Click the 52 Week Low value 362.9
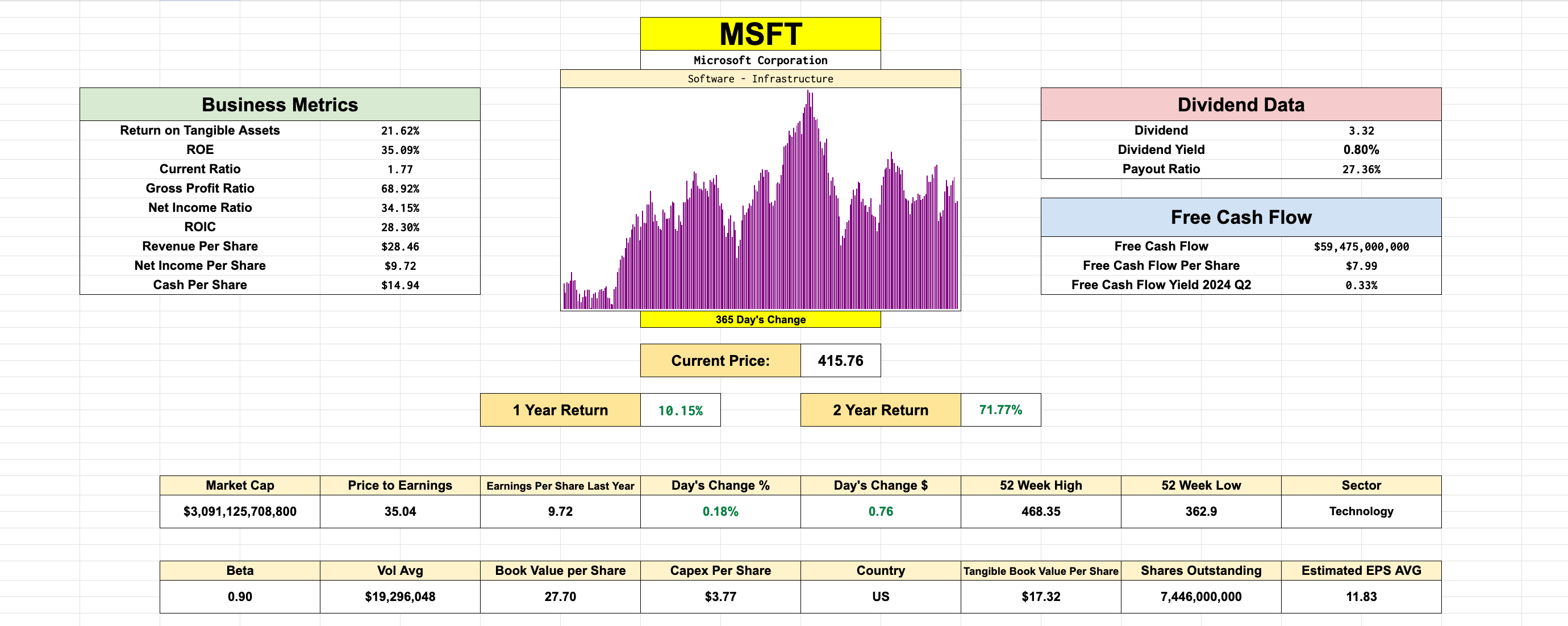1568x626 pixels. 1201,512
